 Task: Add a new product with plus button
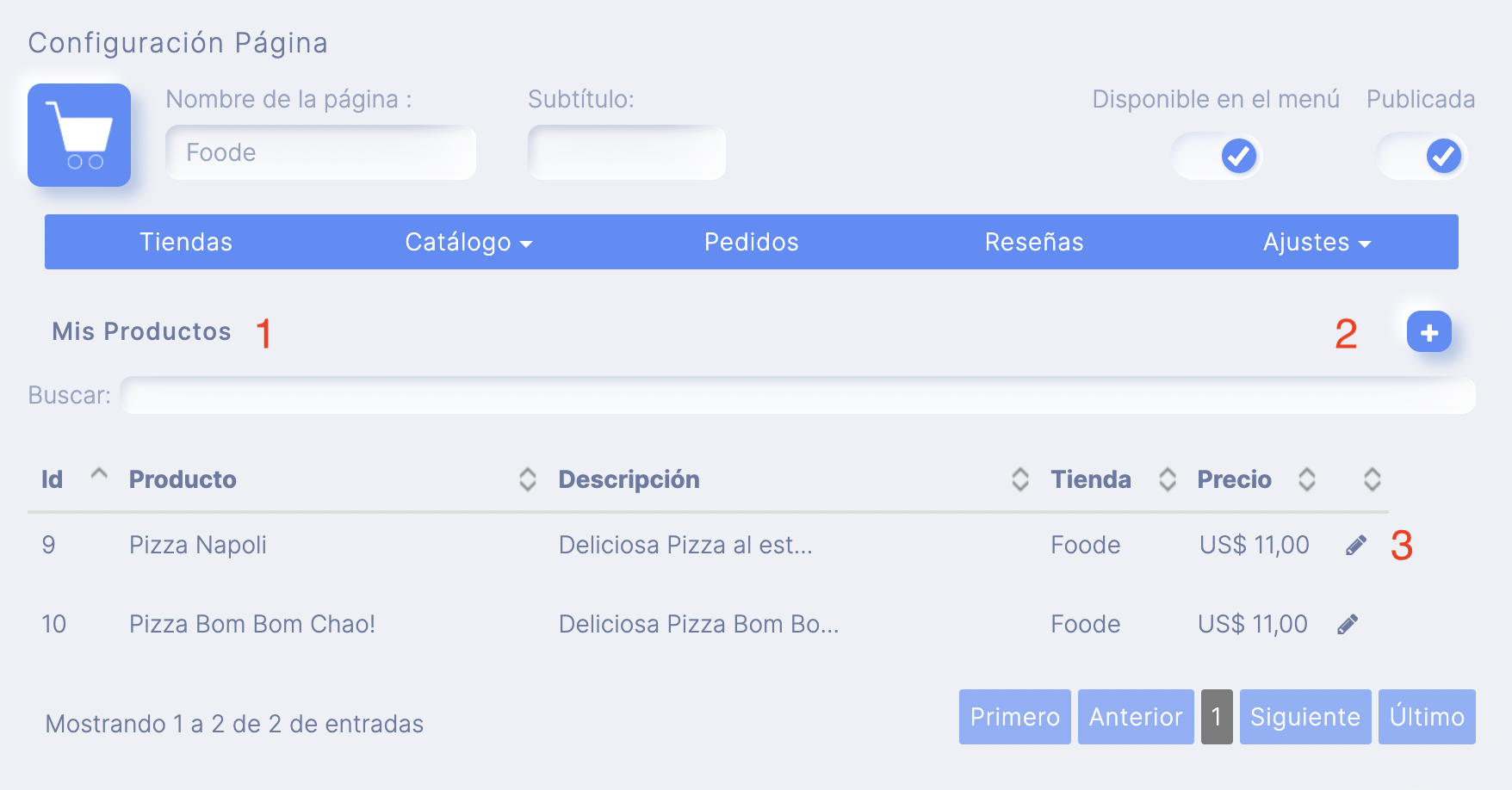click(1429, 332)
